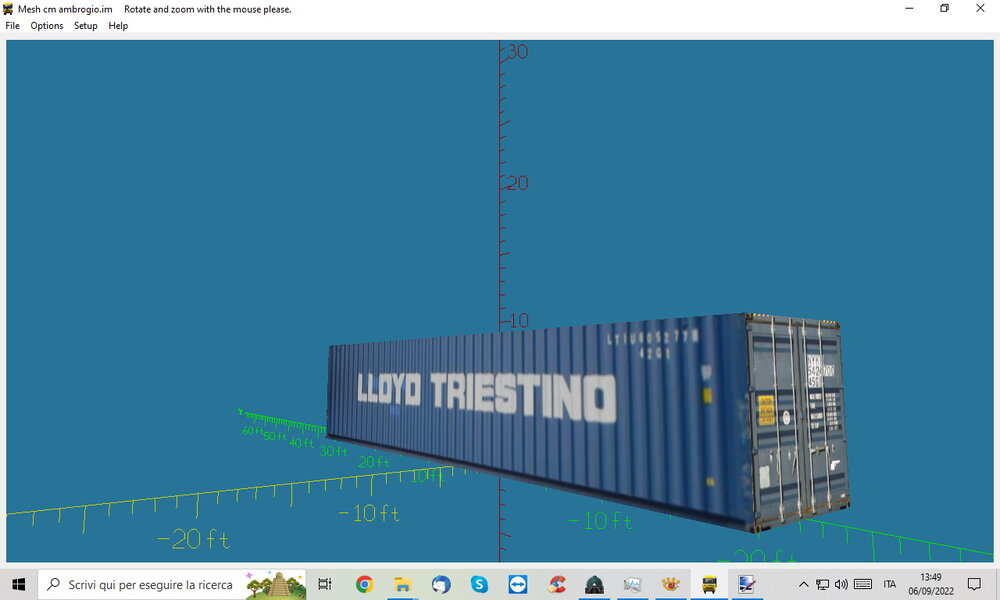Switch to the yellow truck mesh viewer taskbar icon
The height and width of the screenshot is (600, 1000).
(x=709, y=584)
